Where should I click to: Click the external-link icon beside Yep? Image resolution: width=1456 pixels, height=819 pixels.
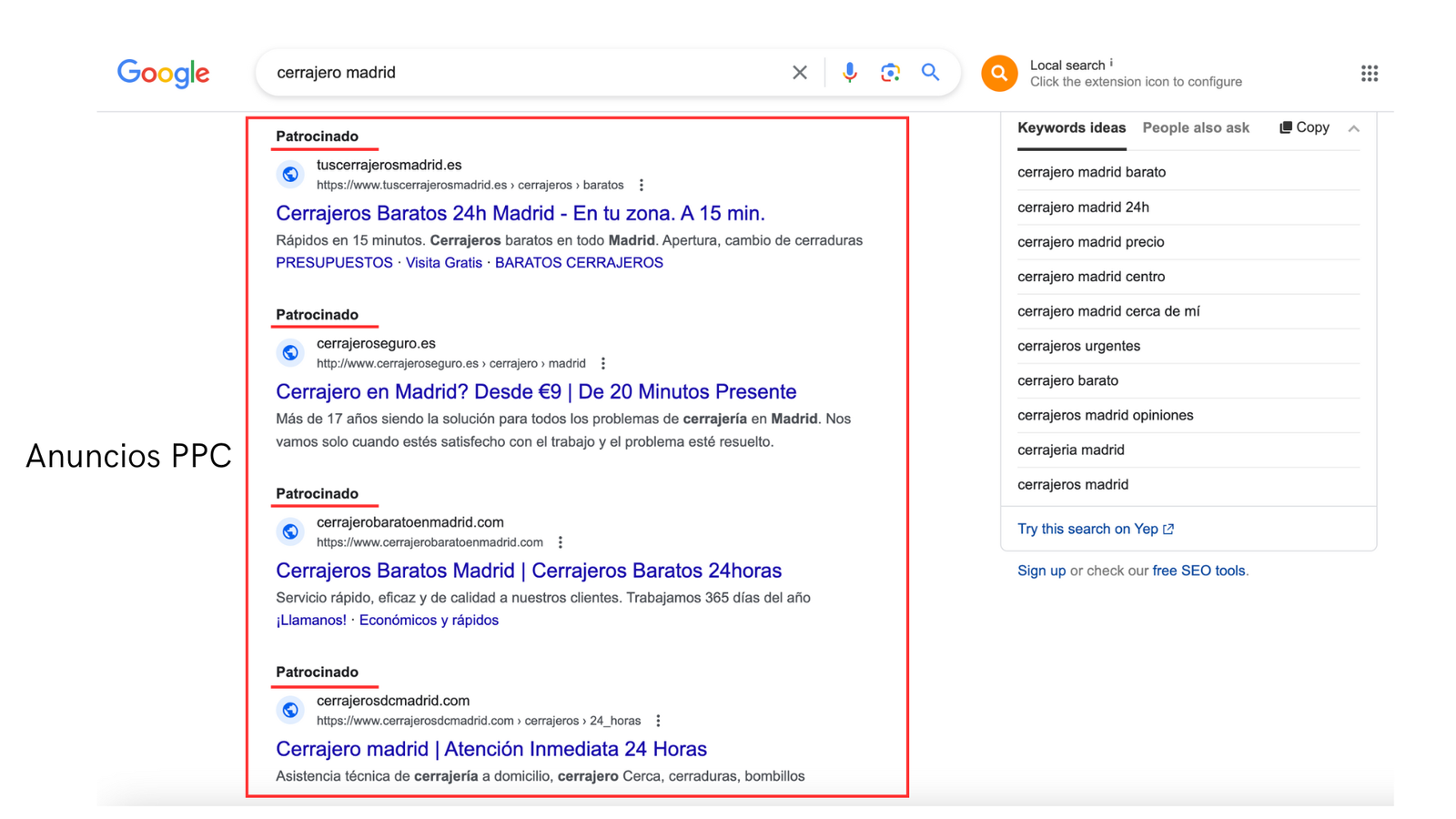click(1168, 529)
